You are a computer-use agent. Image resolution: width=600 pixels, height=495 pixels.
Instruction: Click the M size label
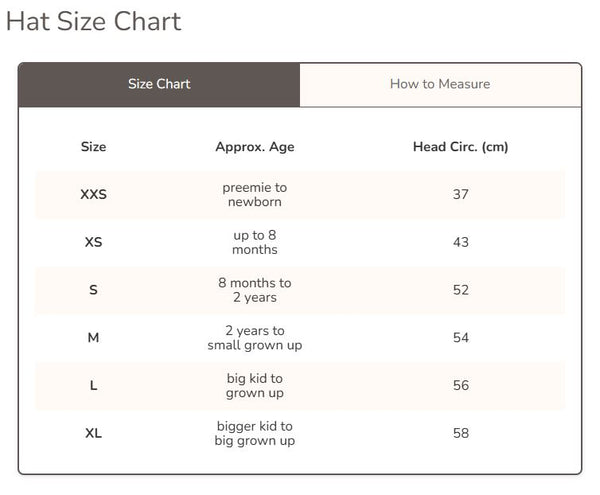point(93,338)
